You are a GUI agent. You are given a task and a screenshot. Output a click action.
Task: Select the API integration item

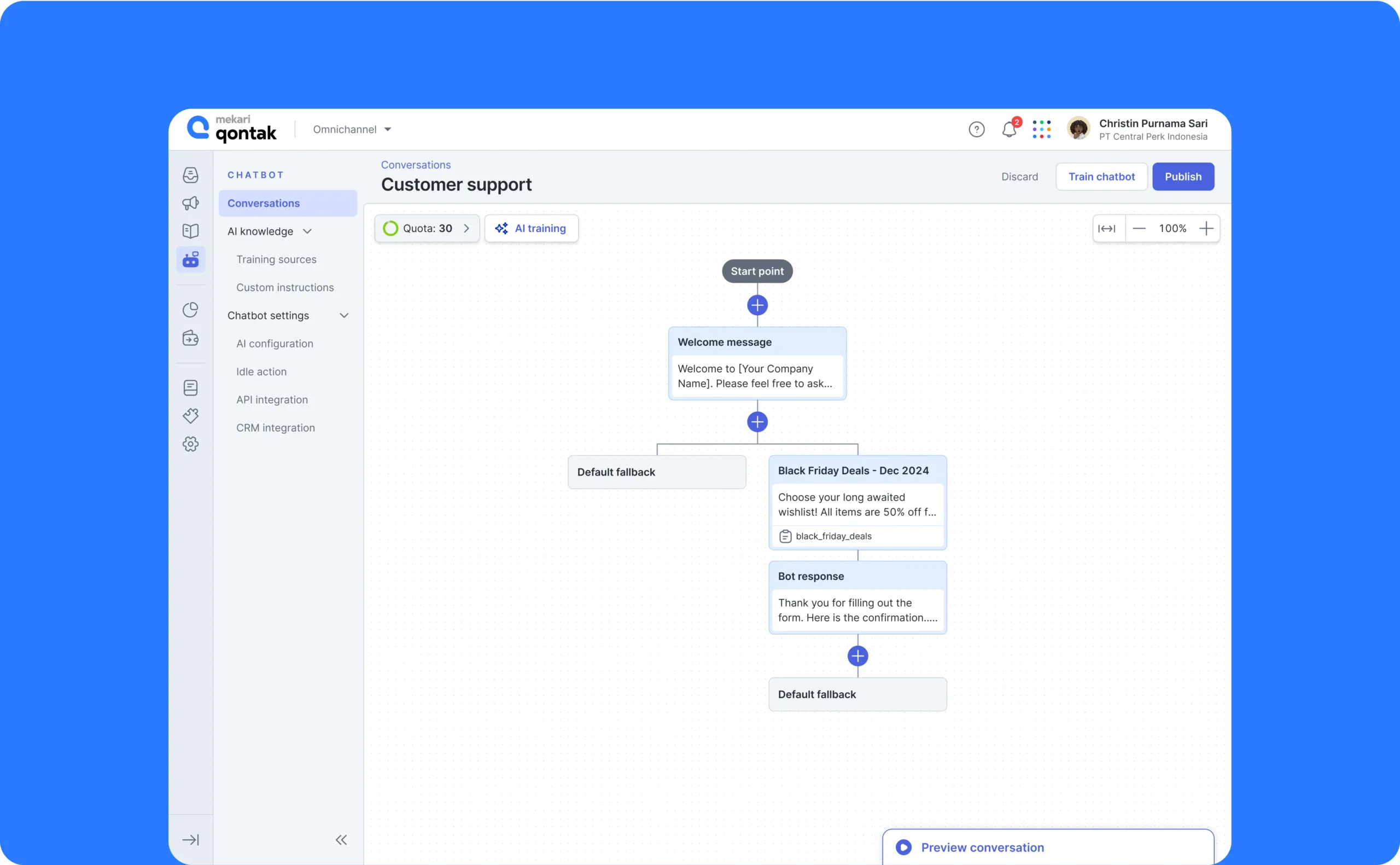272,400
